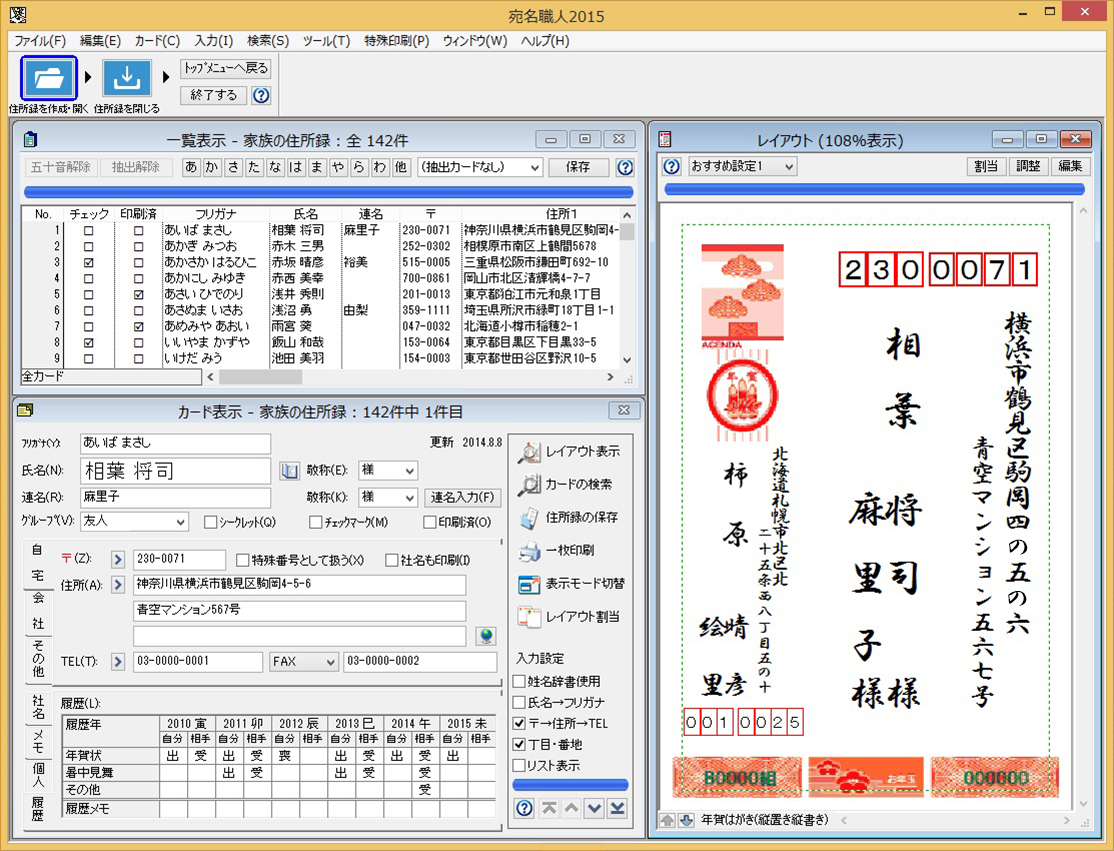Click the globe map icon beside address
This screenshot has height=851, width=1114.
pos(486,636)
